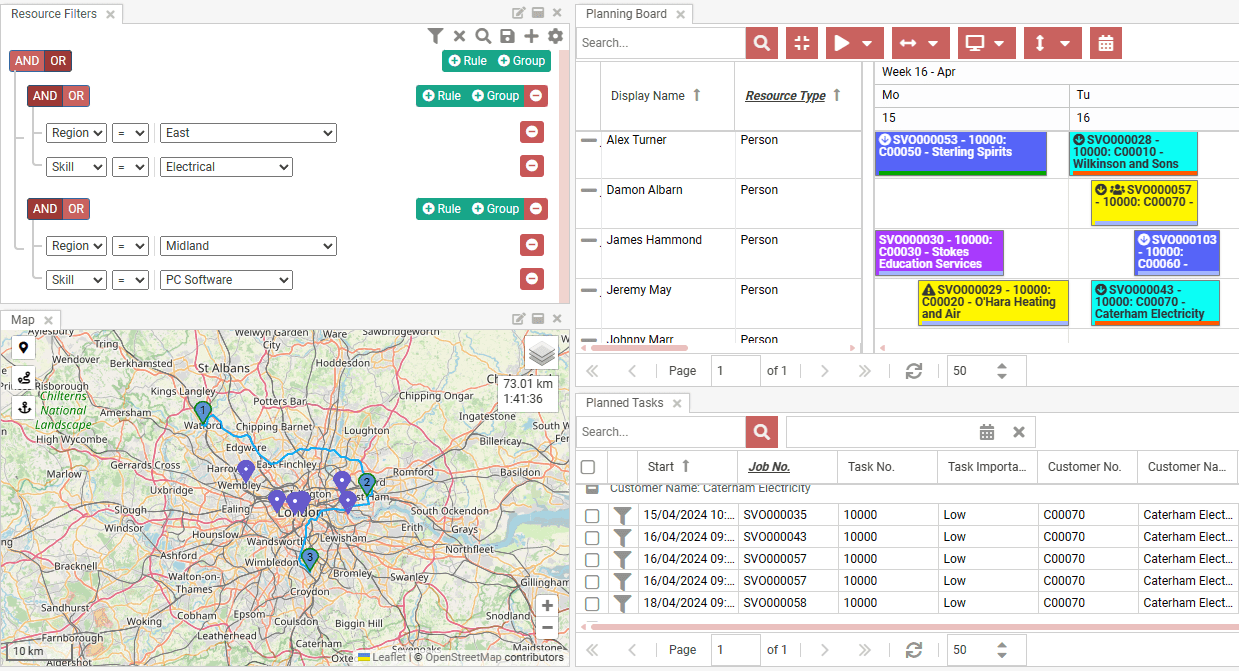The width and height of the screenshot is (1239, 671).
Task: Switch to the Planned Tasks tab
Action: pyautogui.click(x=624, y=403)
